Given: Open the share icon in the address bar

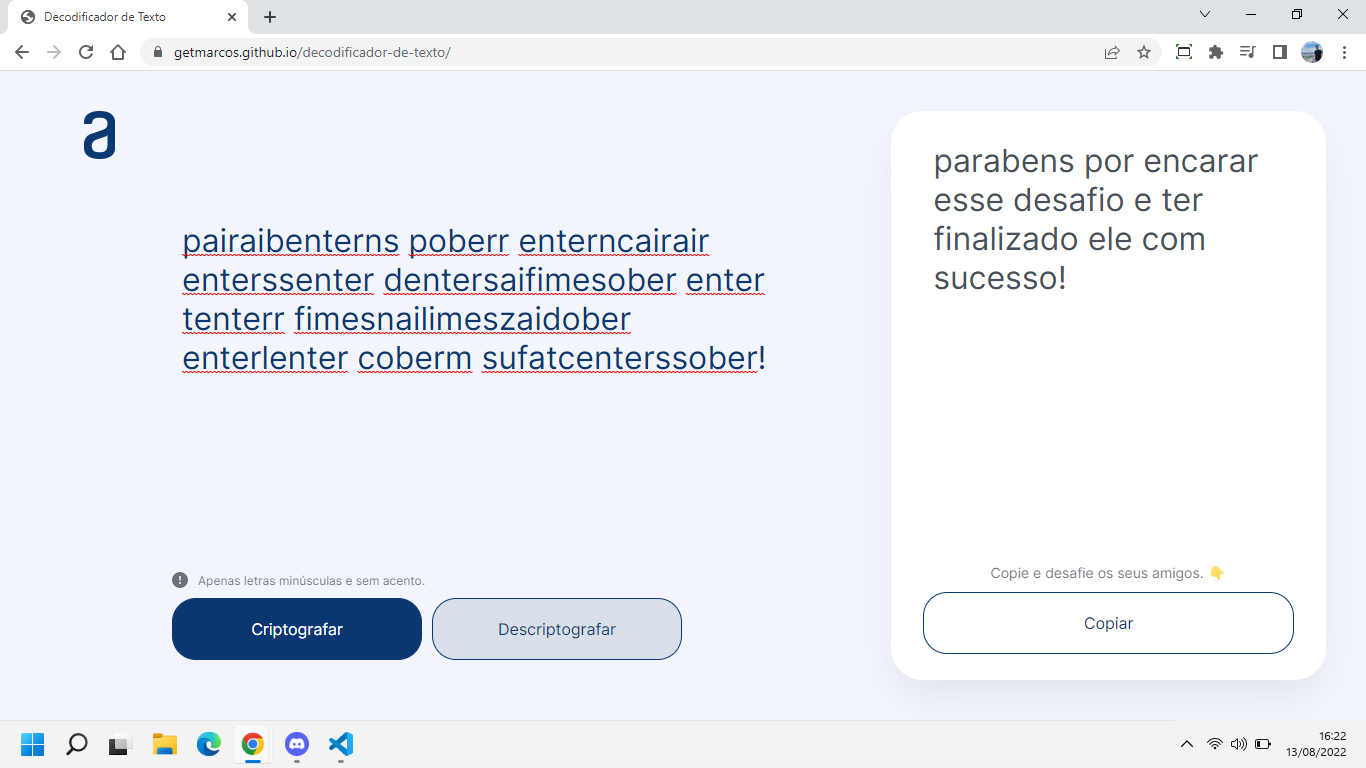Looking at the screenshot, I should (x=1111, y=51).
